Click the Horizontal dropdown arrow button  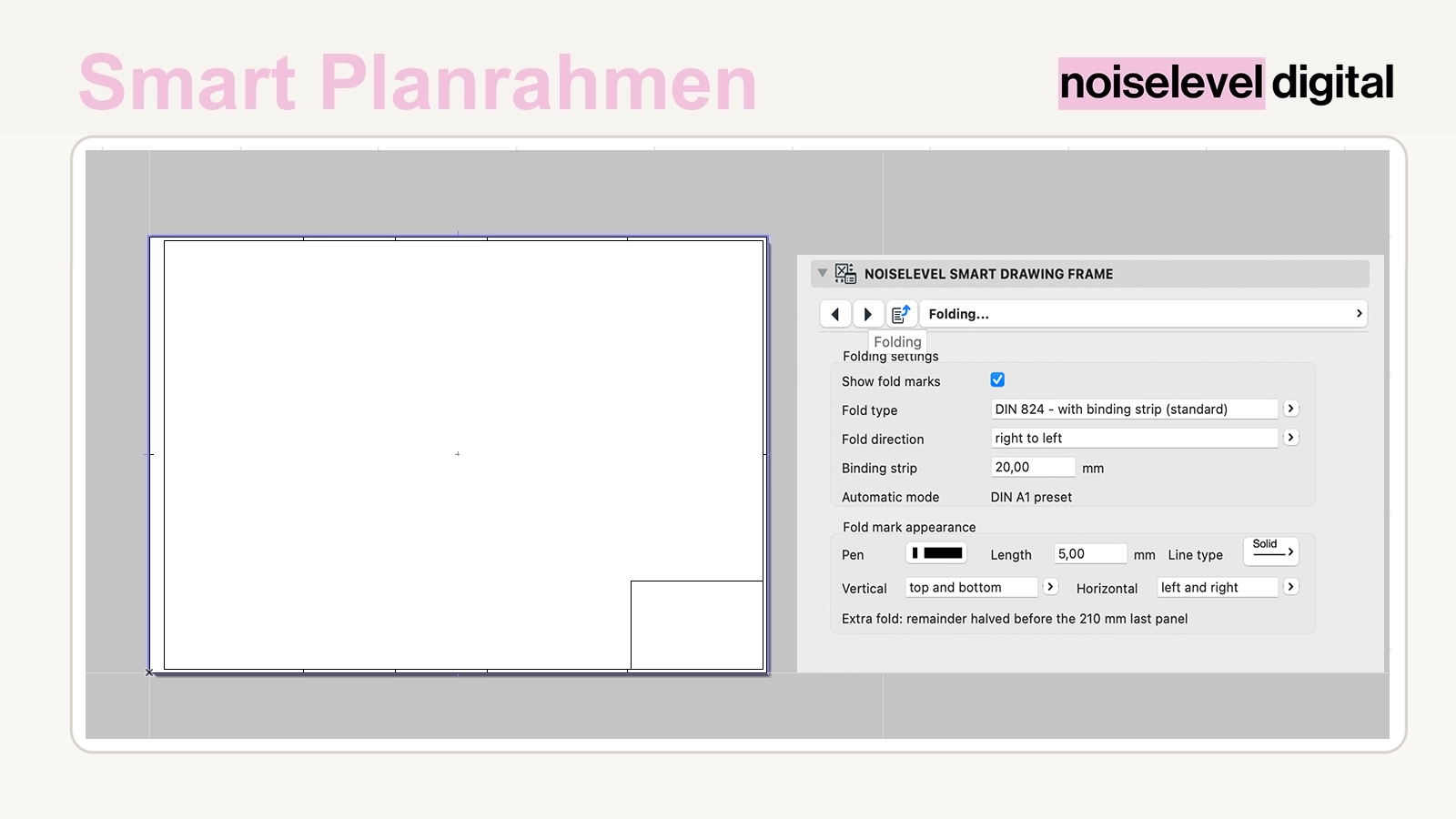click(x=1290, y=587)
